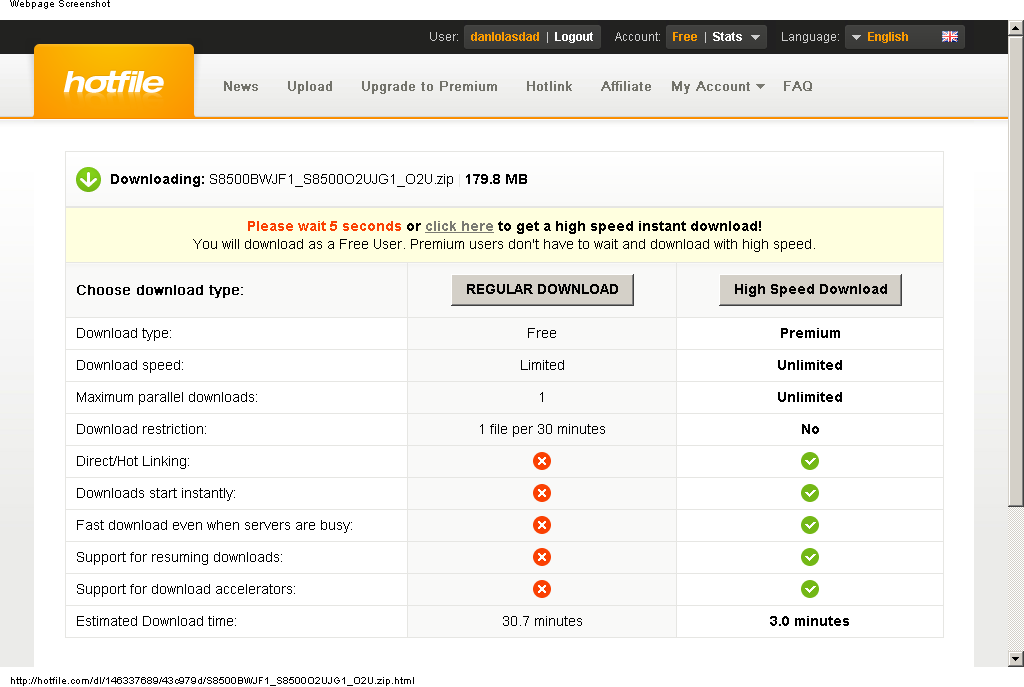This screenshot has width=1024, height=687.
Task: Click green check in resuming downloads row
Action: pyautogui.click(x=810, y=557)
